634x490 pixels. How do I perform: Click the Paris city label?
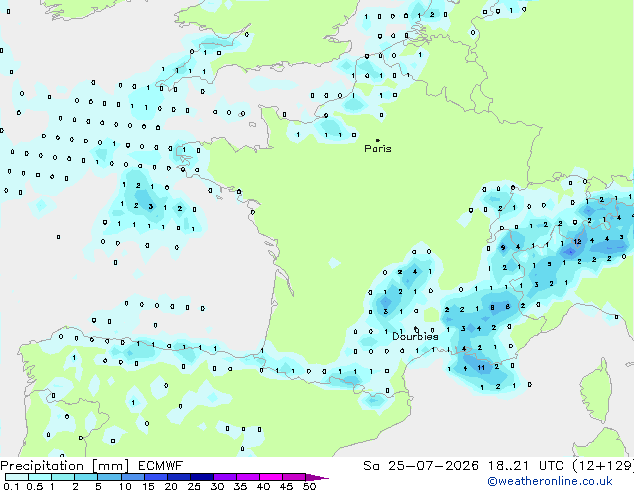click(378, 149)
